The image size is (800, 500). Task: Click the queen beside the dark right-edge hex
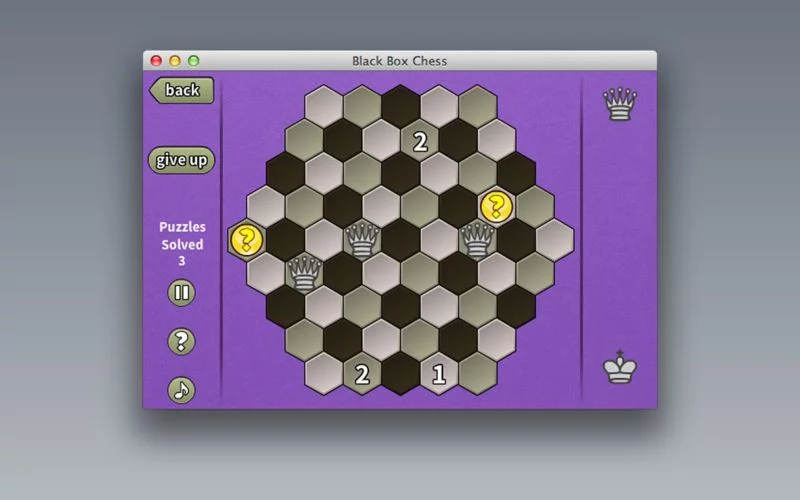pos(478,240)
